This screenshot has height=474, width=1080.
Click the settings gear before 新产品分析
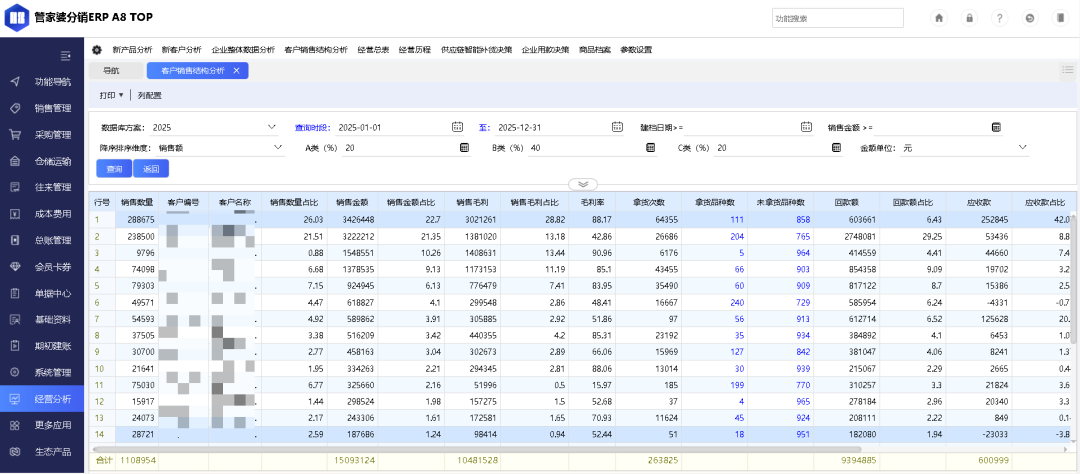[97, 50]
